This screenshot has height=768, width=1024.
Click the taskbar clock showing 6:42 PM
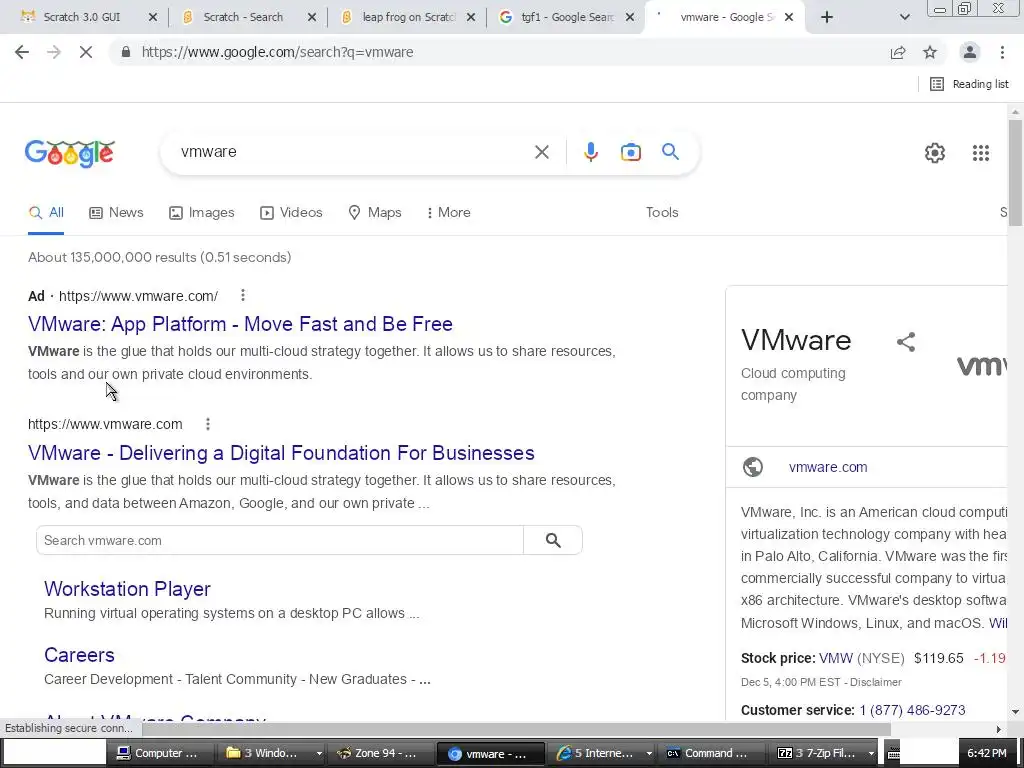(987, 753)
